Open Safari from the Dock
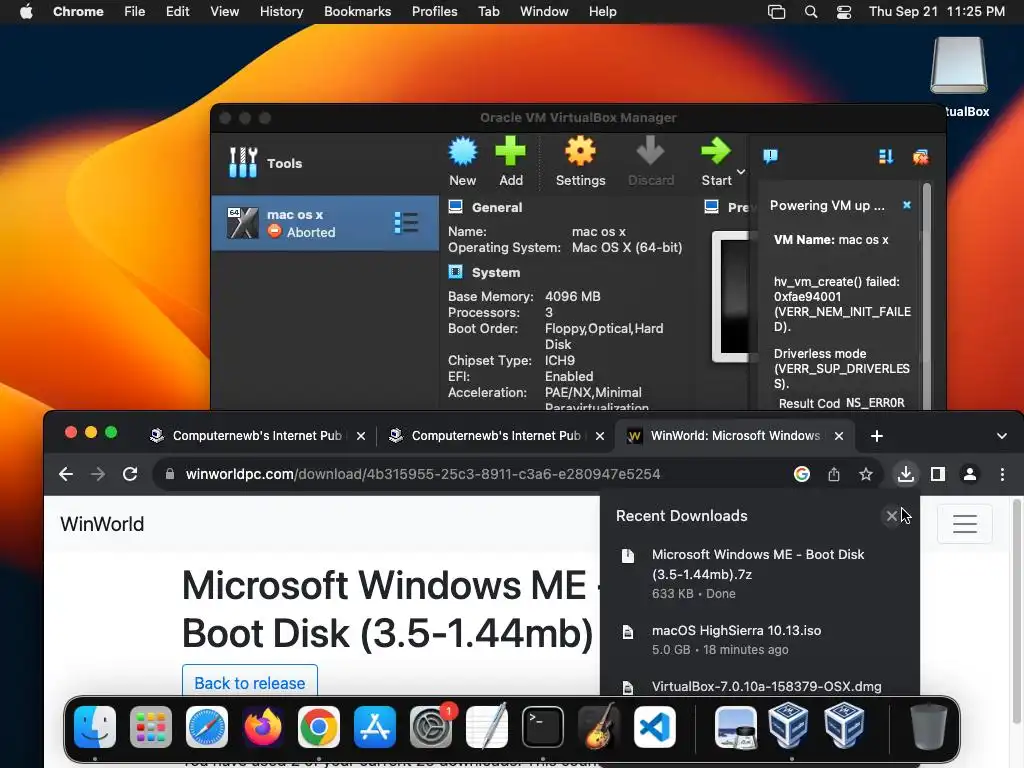 [207, 727]
